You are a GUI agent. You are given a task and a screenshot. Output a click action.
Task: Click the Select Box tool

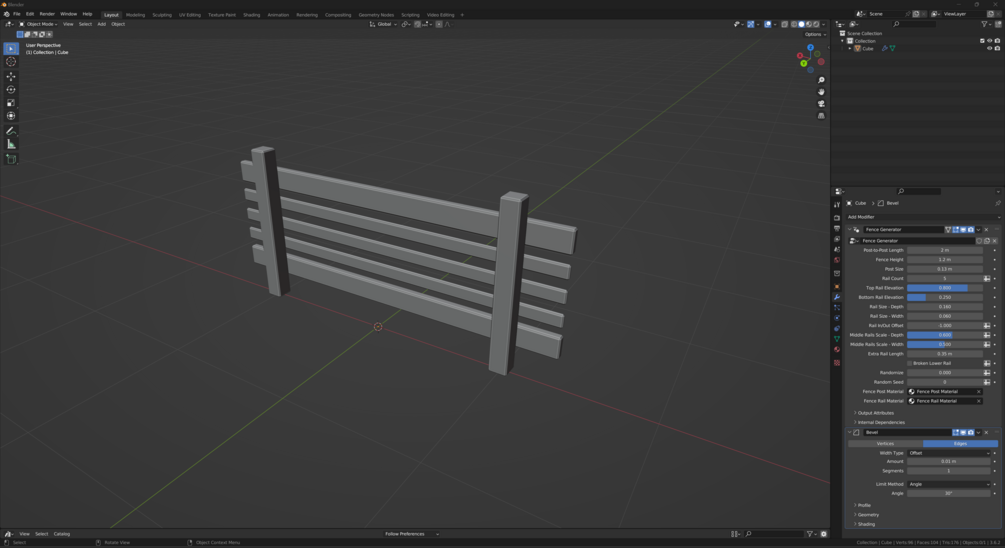coord(11,48)
